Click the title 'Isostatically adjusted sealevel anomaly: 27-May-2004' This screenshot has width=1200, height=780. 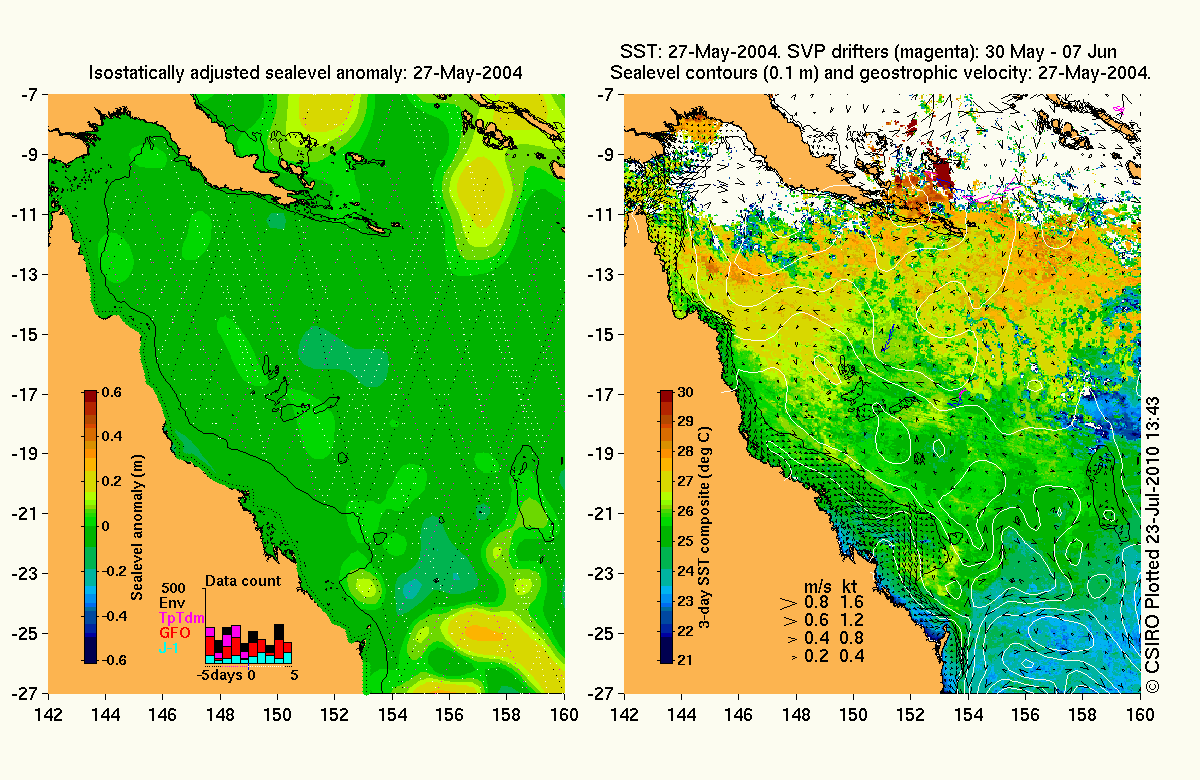[x=306, y=73]
